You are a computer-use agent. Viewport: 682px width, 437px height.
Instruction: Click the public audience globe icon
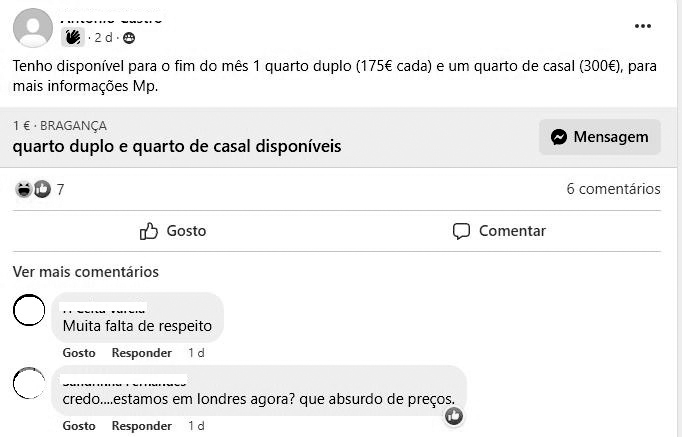[129, 38]
